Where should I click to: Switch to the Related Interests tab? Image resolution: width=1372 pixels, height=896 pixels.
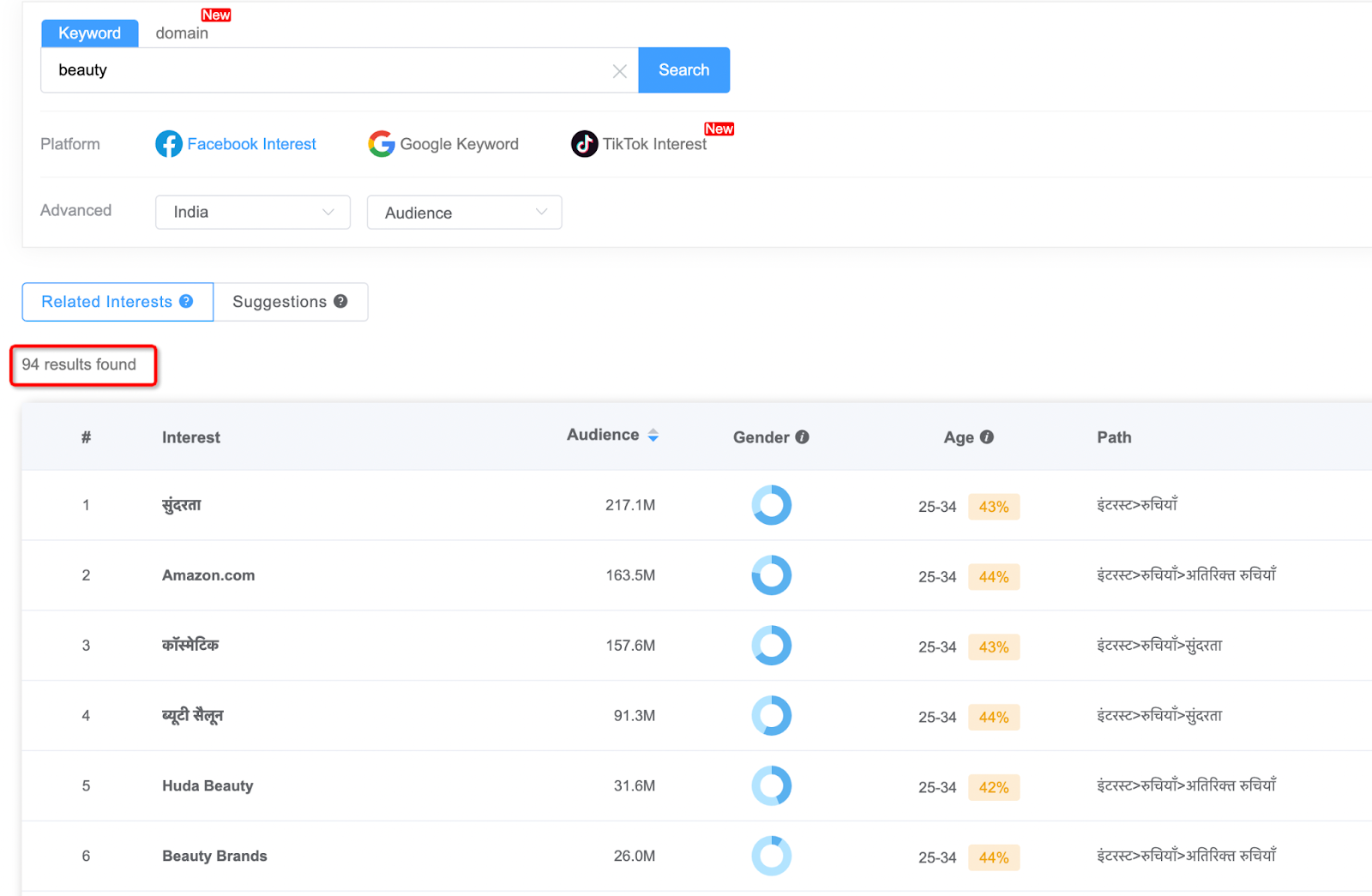coord(106,301)
